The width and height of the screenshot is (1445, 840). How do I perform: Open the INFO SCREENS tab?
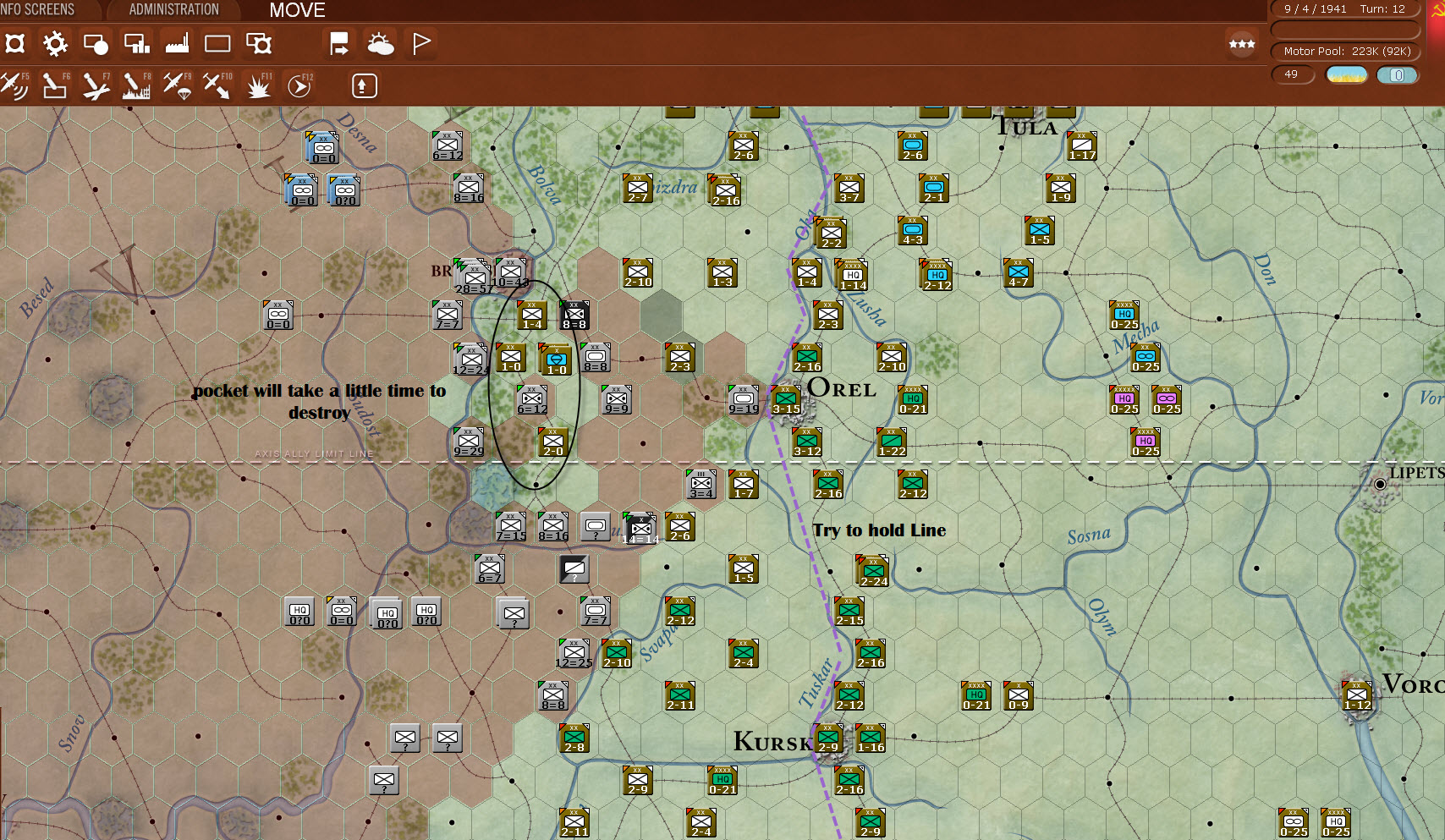click(38, 9)
